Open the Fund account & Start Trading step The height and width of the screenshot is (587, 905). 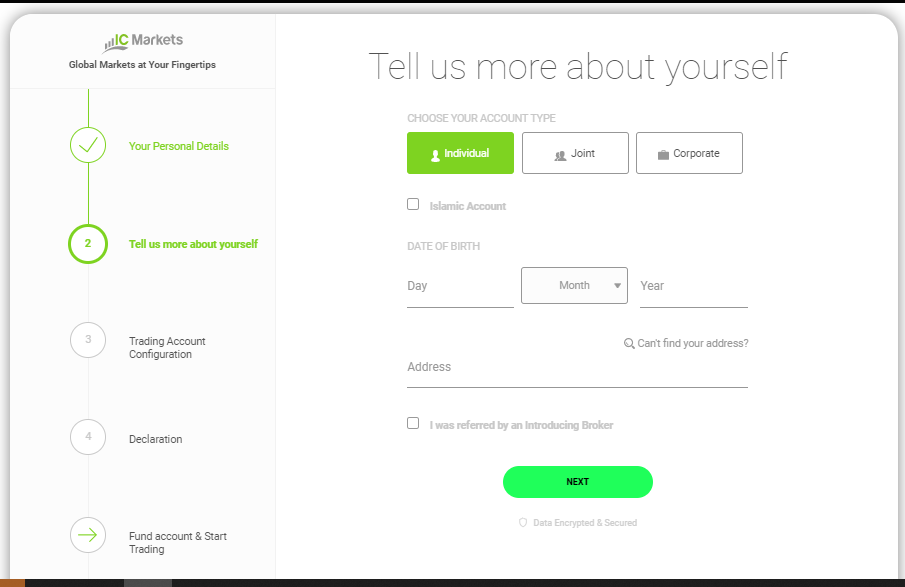177,543
